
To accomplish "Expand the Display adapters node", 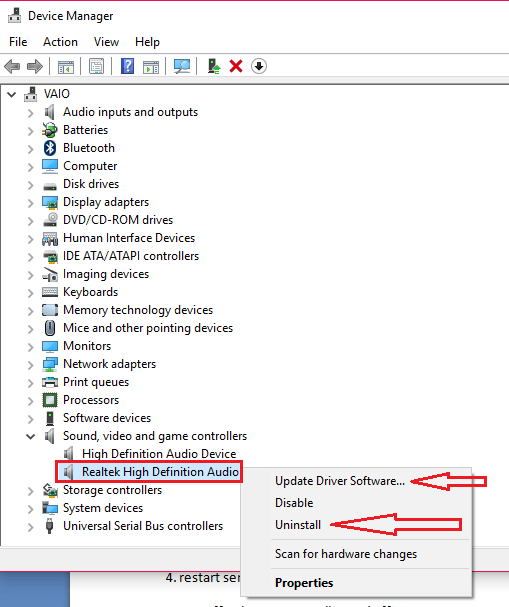I will click(x=31, y=202).
